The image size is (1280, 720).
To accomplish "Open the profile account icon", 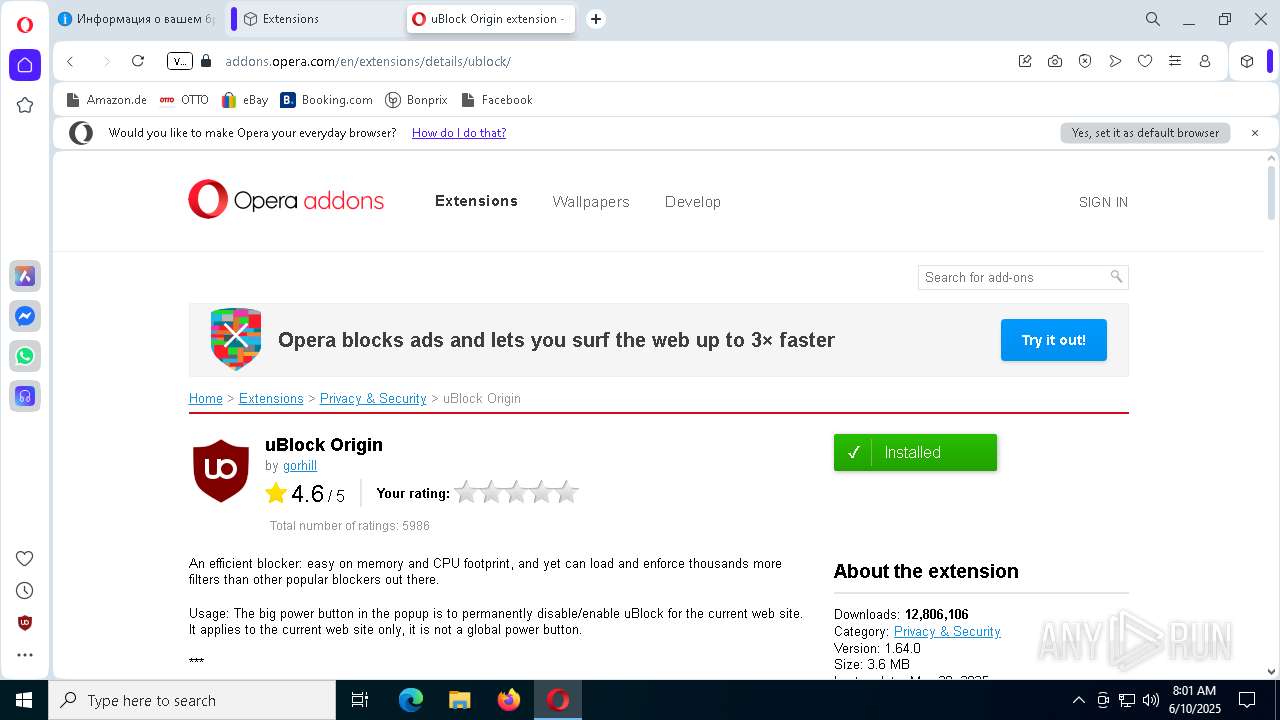I will 1205,61.
